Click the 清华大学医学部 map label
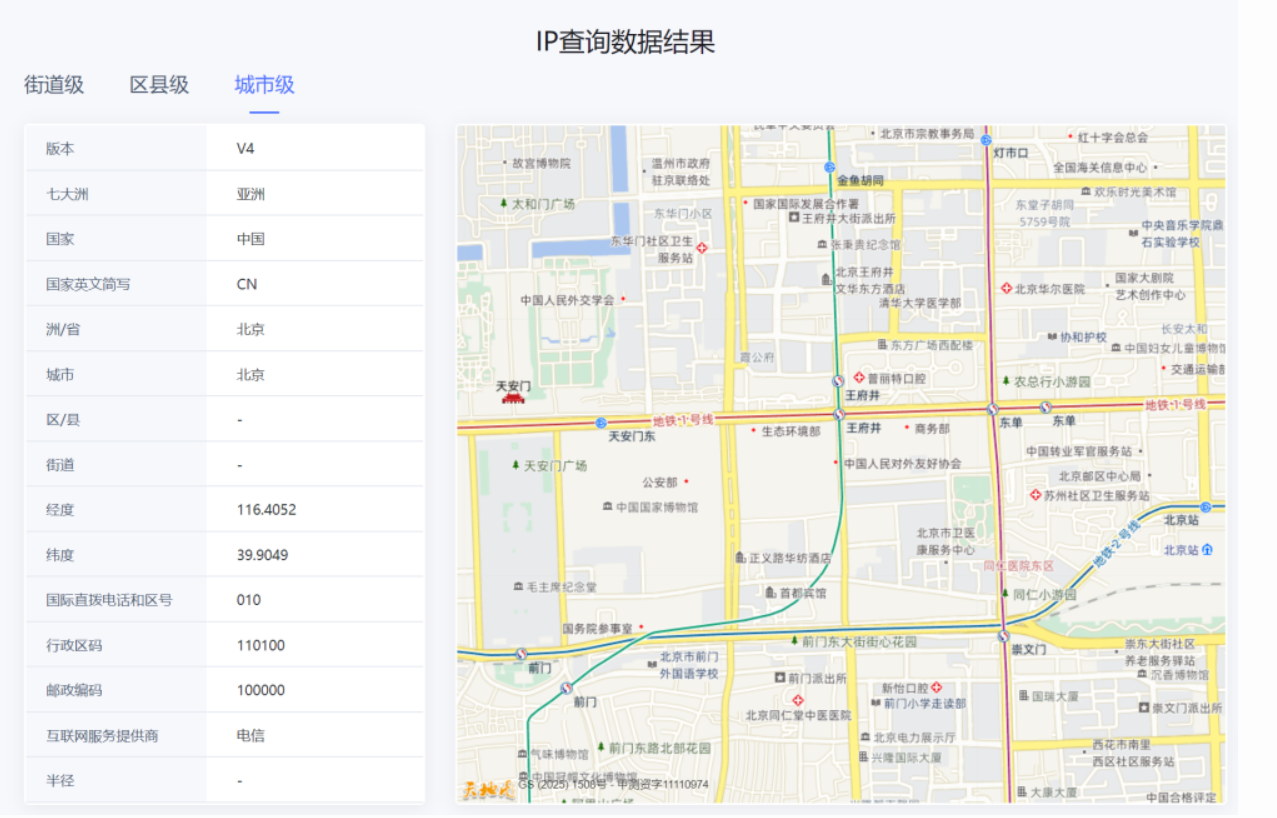Image resolution: width=1277 pixels, height=818 pixels. (920, 302)
